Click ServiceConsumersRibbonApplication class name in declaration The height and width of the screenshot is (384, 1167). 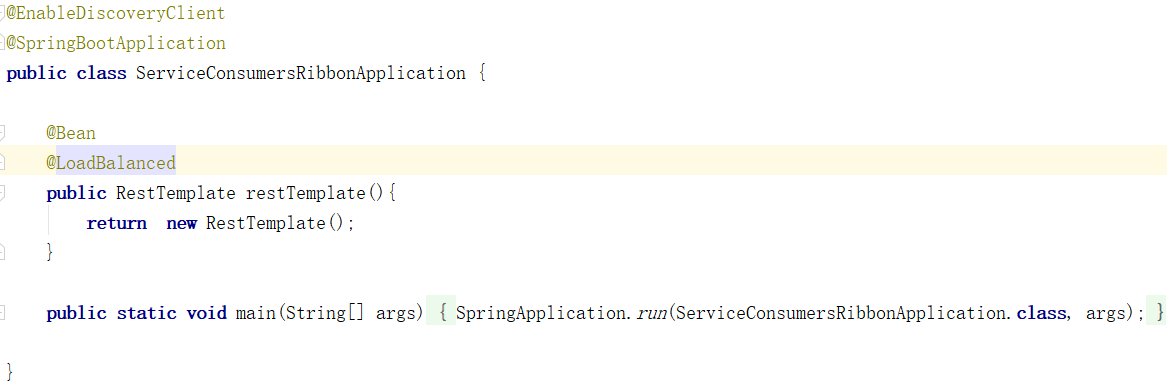tap(301, 74)
